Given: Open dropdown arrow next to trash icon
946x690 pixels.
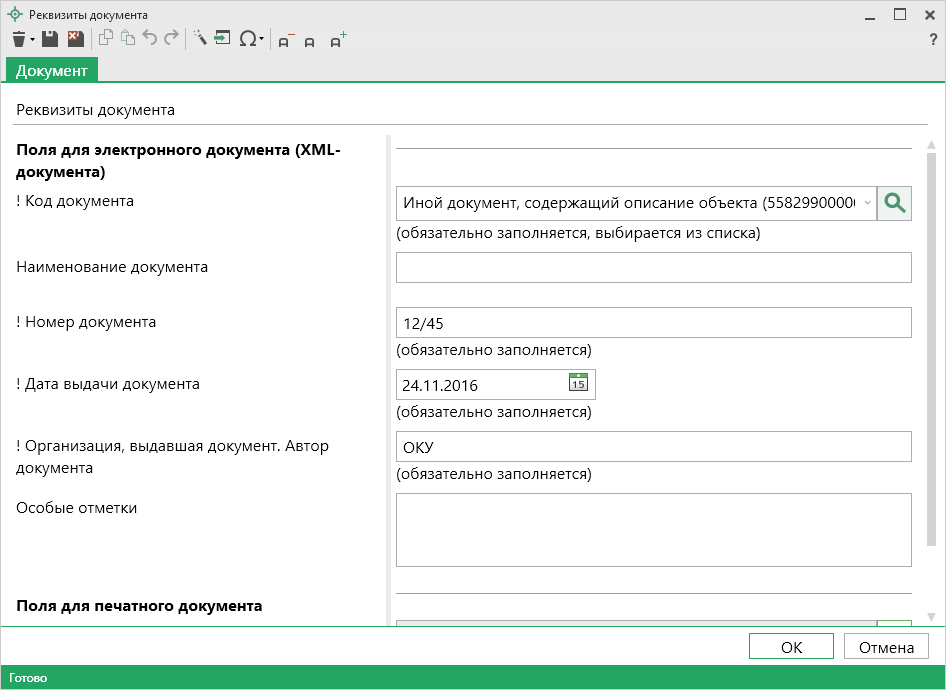Looking at the screenshot, I should (33, 40).
